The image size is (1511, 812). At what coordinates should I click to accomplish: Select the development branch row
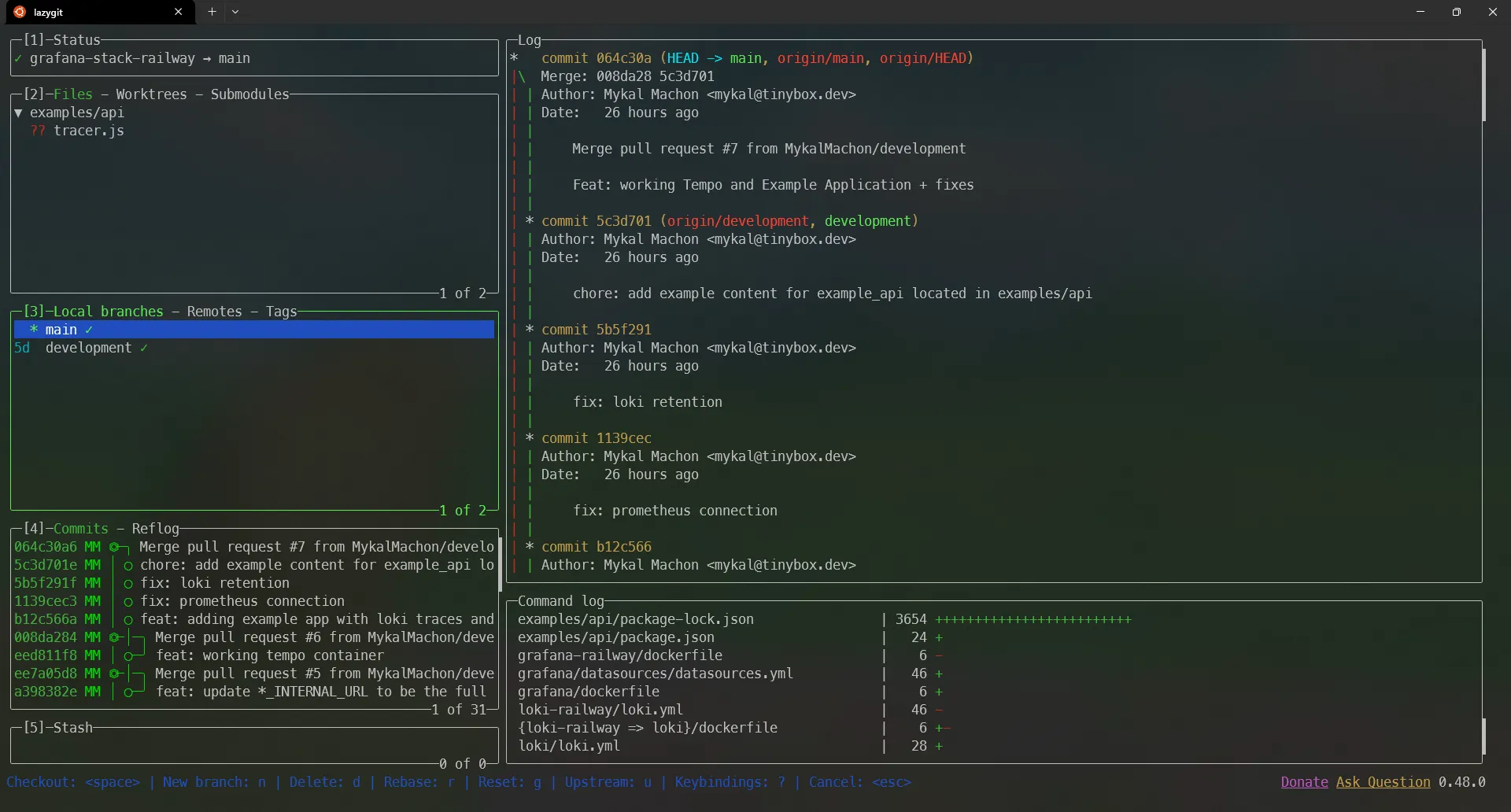coord(254,348)
